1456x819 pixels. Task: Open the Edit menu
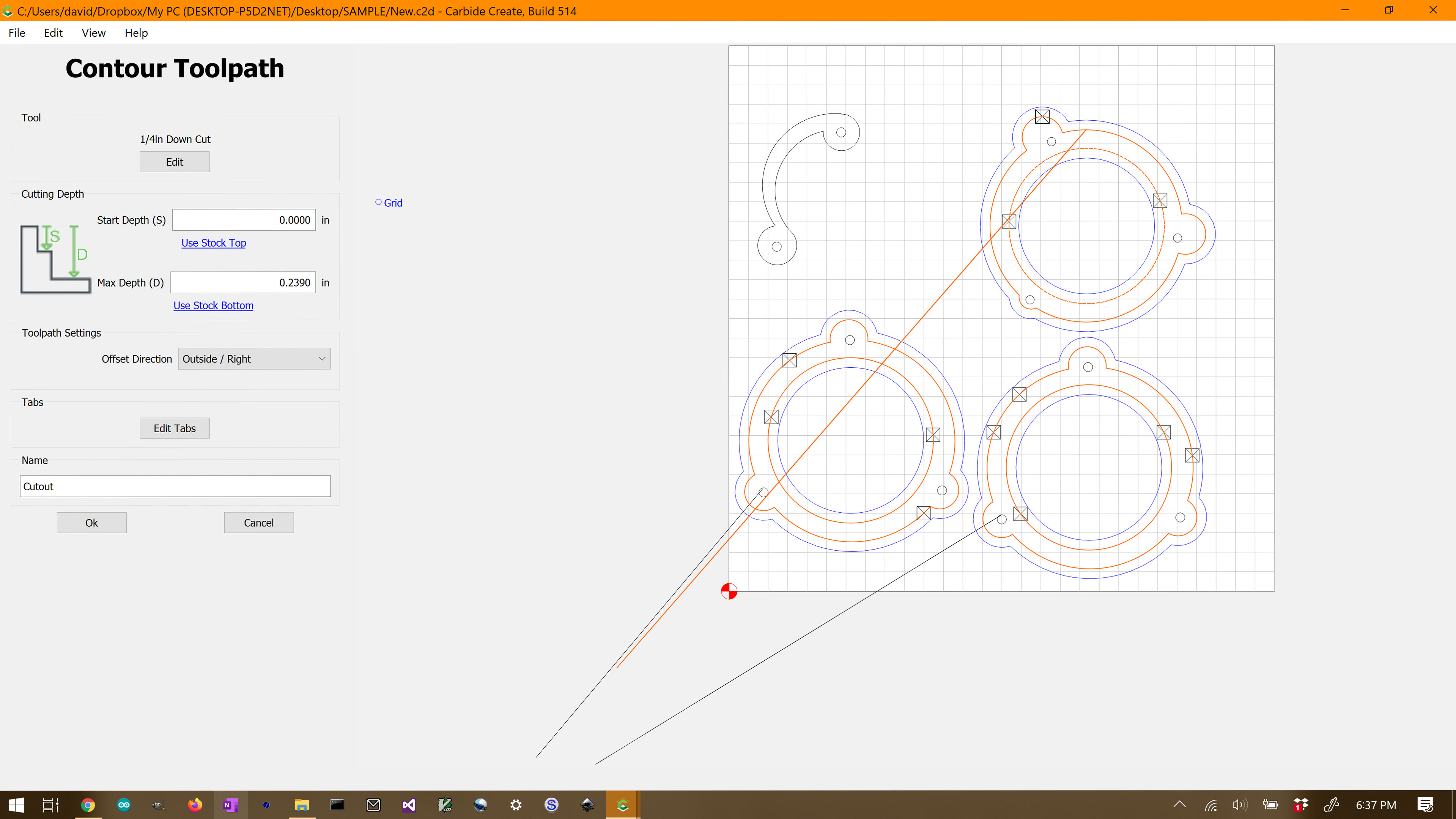point(53,33)
